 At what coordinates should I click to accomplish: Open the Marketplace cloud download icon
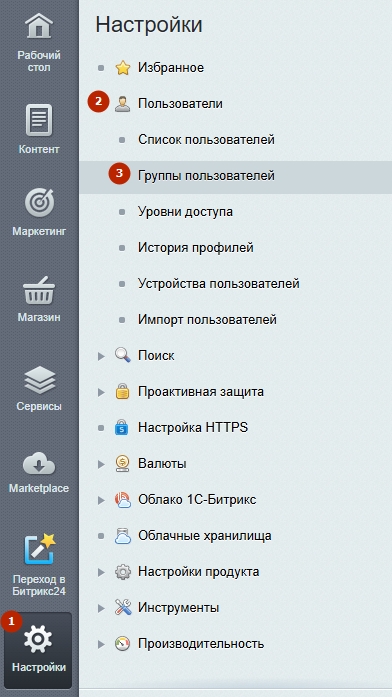(x=39, y=463)
